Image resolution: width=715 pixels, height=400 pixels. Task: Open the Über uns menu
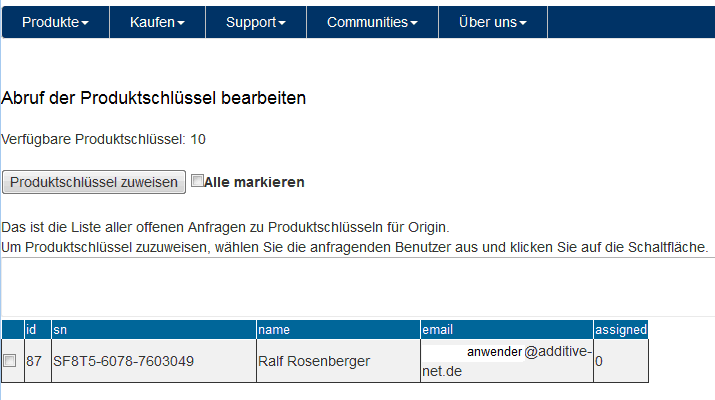(493, 22)
